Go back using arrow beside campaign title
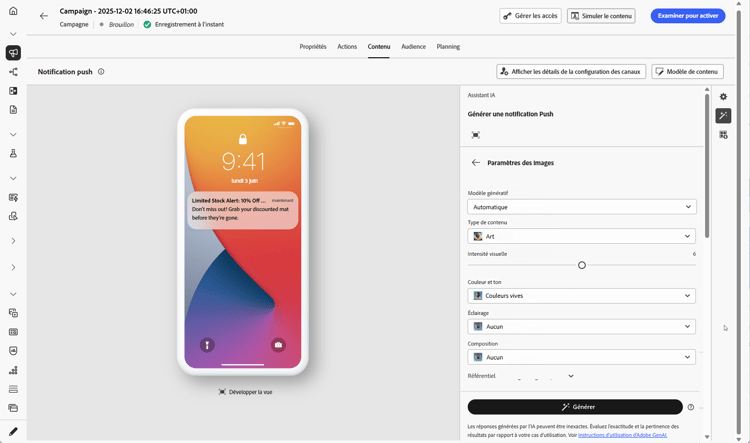 point(44,16)
